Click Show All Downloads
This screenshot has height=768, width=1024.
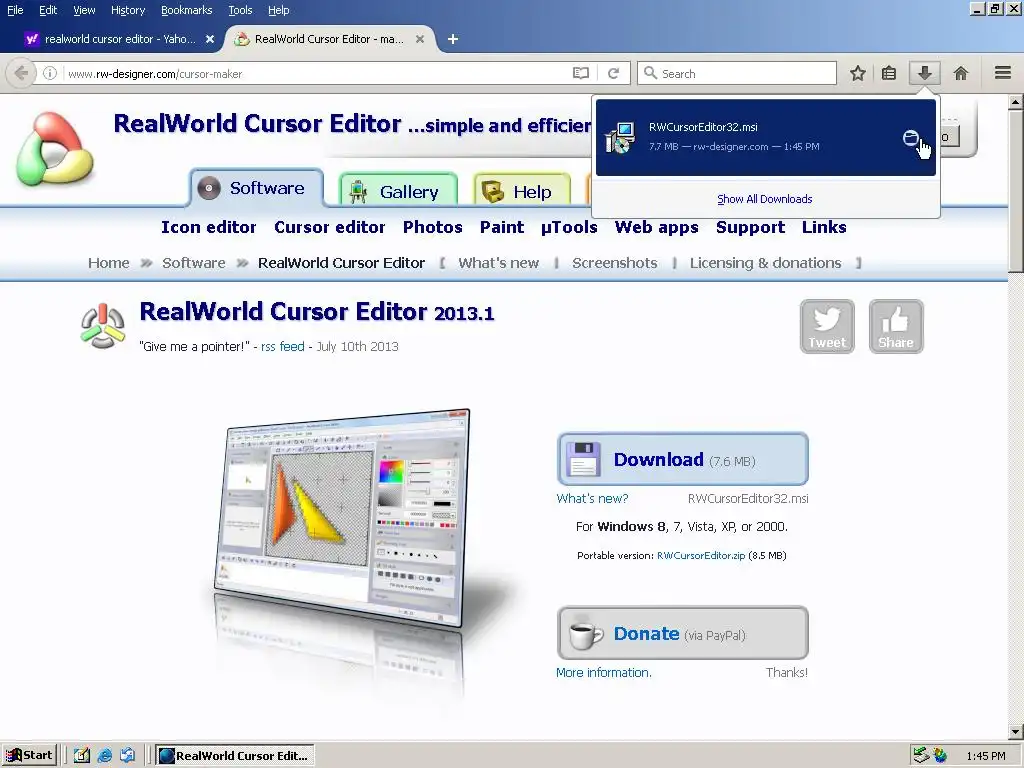coord(765,199)
